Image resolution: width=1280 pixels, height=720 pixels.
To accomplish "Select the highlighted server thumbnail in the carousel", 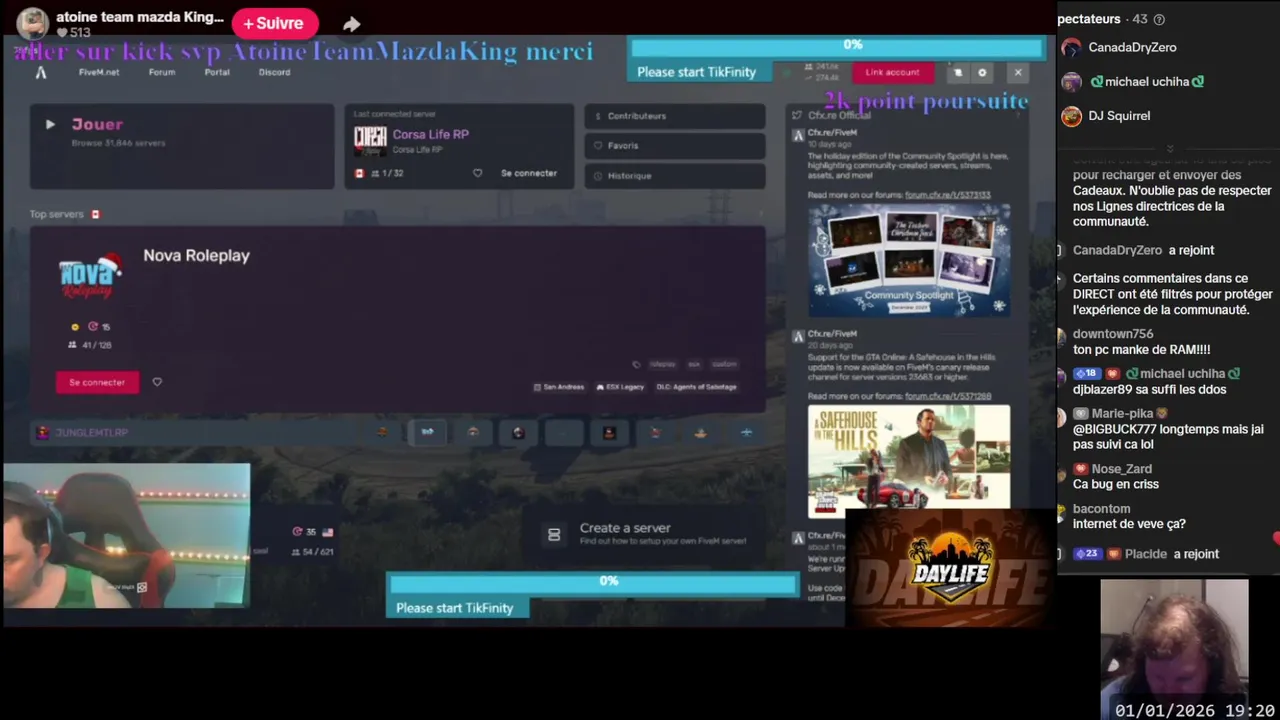I will click(427, 432).
